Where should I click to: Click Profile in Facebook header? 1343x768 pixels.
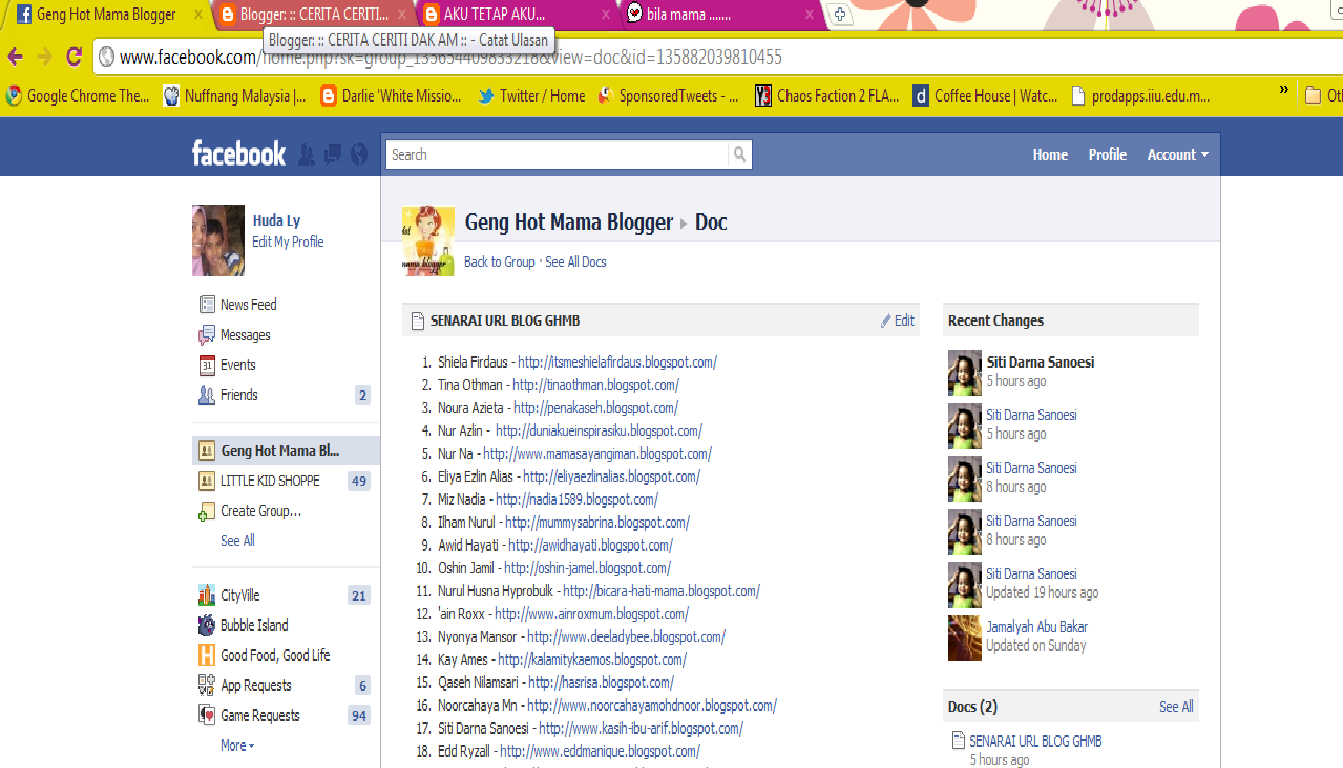coord(1107,154)
